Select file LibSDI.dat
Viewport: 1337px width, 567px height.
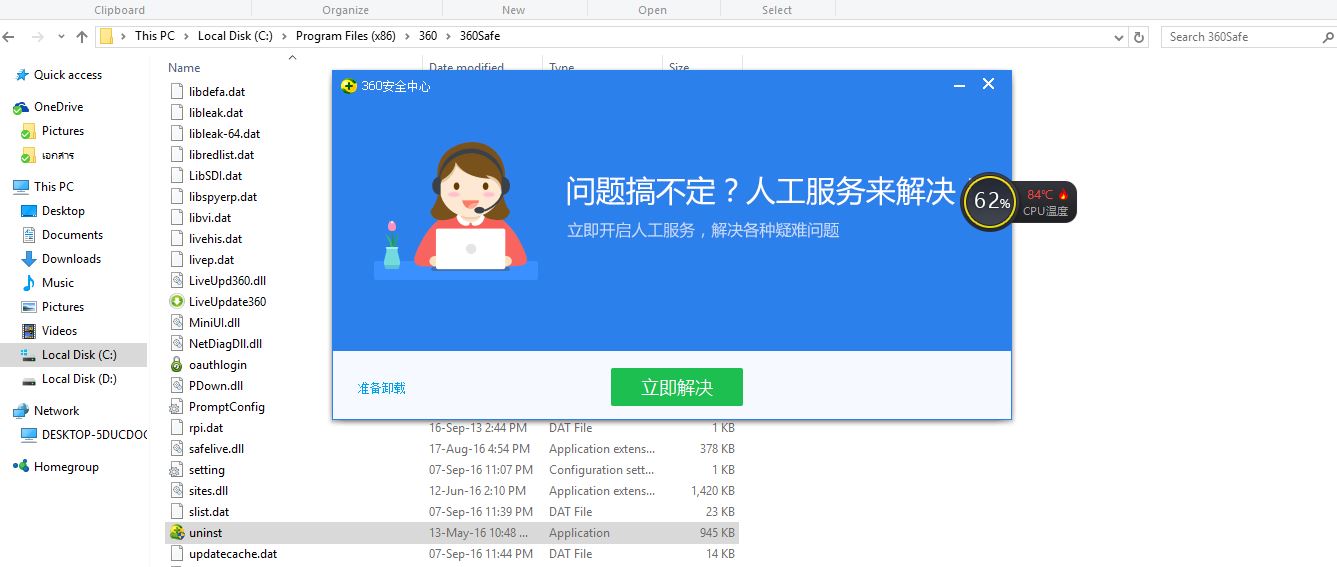coord(215,176)
